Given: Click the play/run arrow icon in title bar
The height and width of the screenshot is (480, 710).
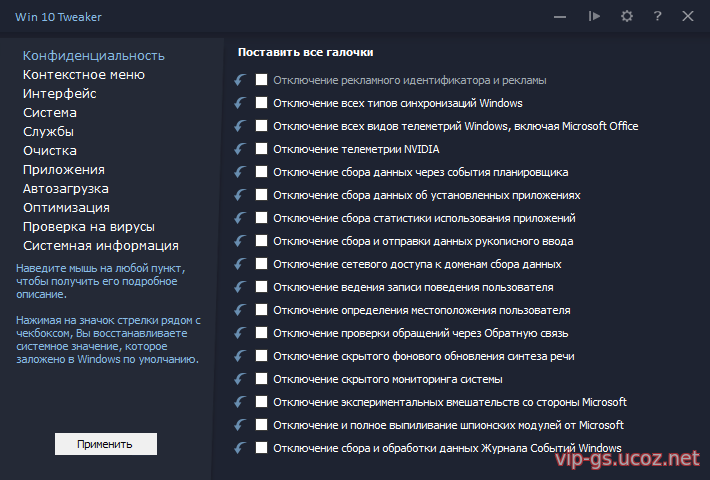Looking at the screenshot, I should [594, 16].
